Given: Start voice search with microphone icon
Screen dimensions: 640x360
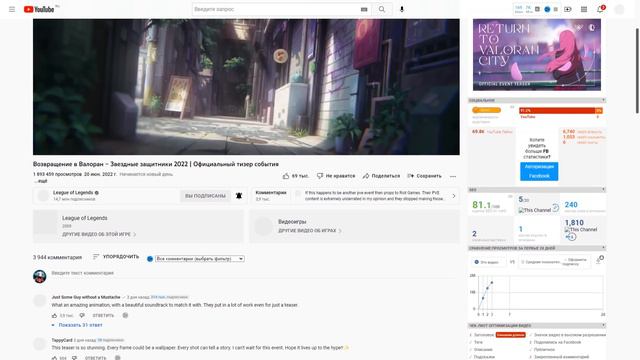Looking at the screenshot, I should 402,9.
